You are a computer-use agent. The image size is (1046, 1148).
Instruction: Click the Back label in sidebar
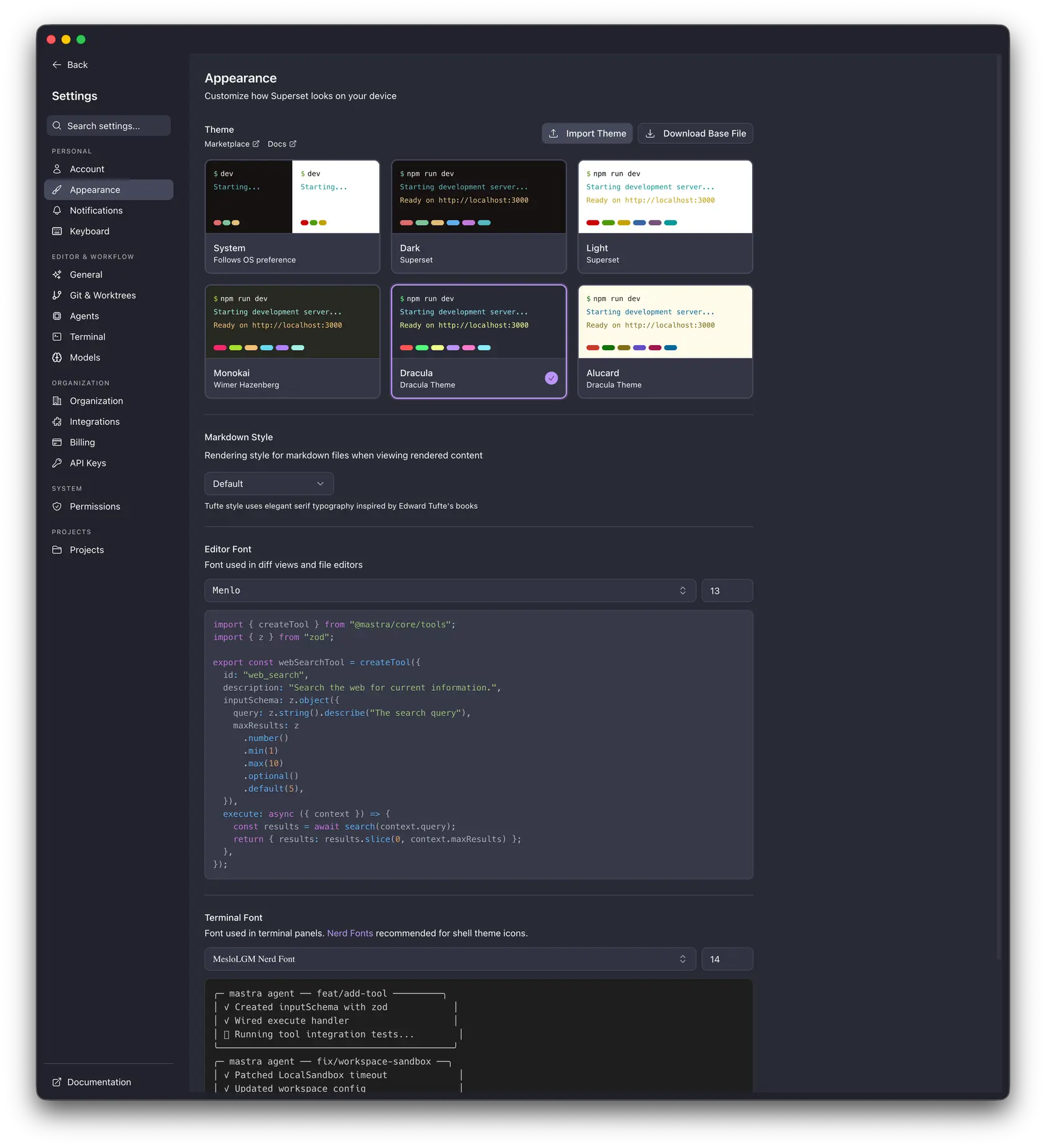coord(77,65)
